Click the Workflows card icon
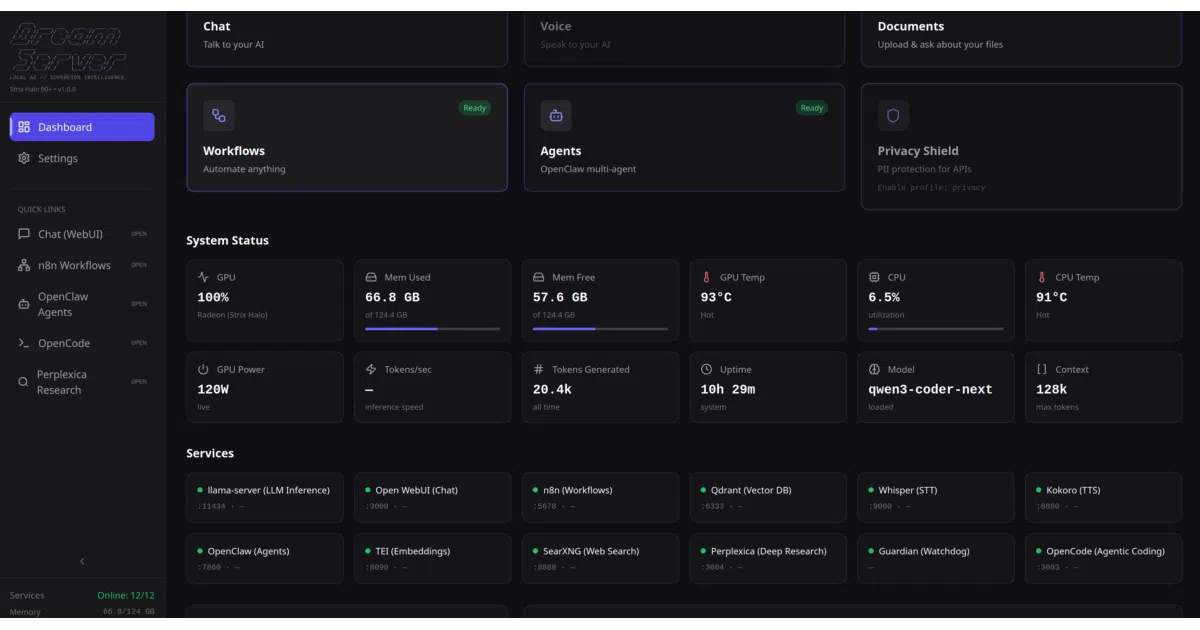This screenshot has height=630, width=1200. (x=219, y=115)
